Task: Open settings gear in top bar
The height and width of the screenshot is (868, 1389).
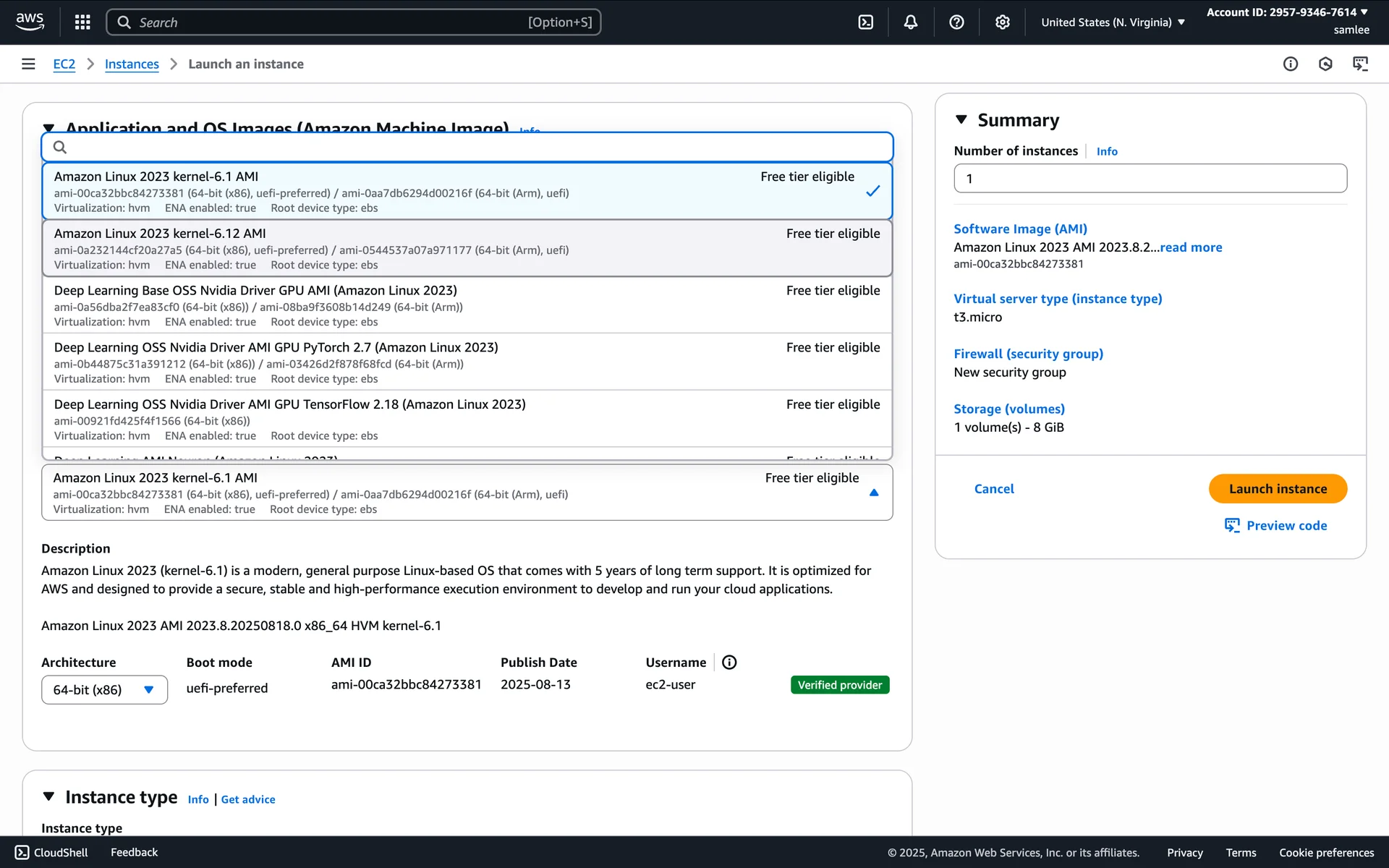Action: (1002, 22)
